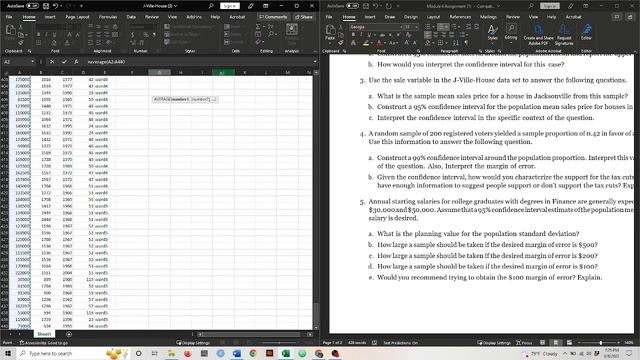Cancel formula entry with X icon
Viewport: 640px width, 360px height.
tap(52, 62)
